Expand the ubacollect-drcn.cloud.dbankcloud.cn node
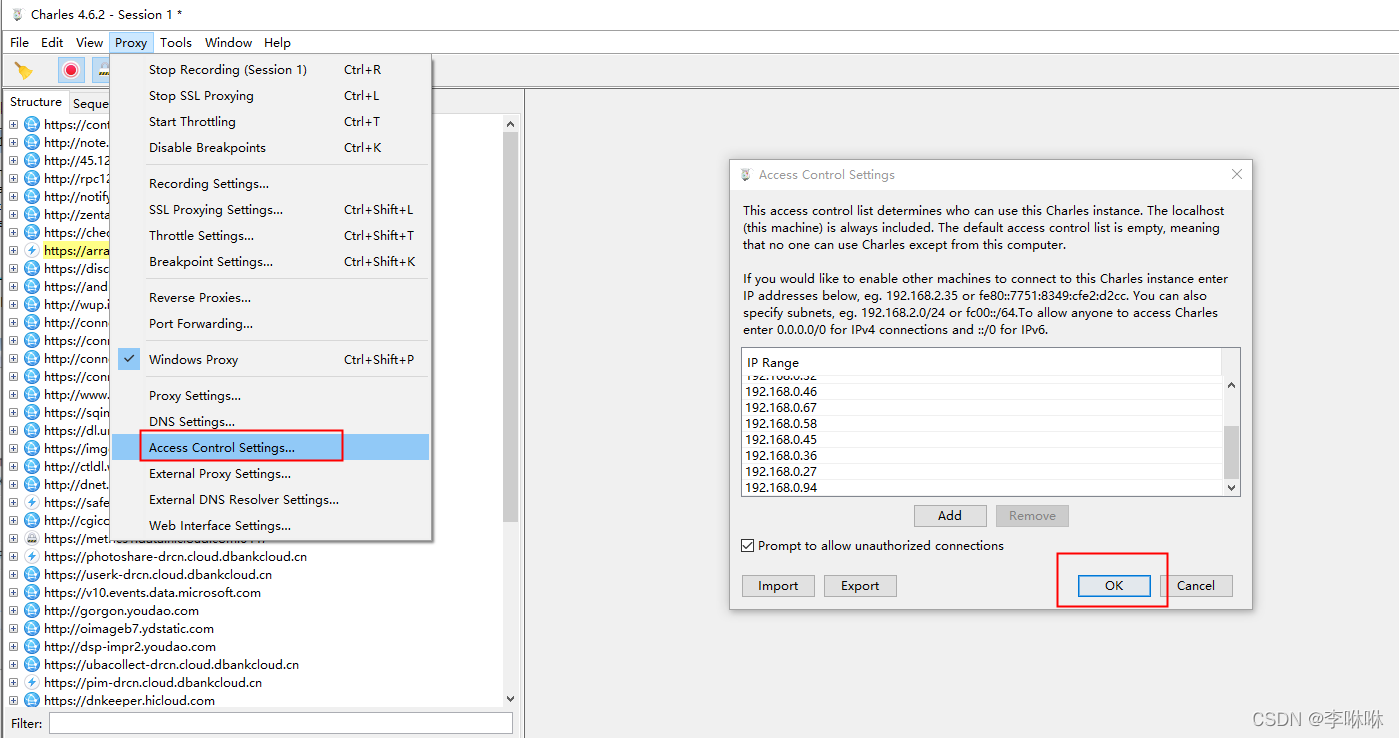This screenshot has width=1399, height=738. (13, 665)
